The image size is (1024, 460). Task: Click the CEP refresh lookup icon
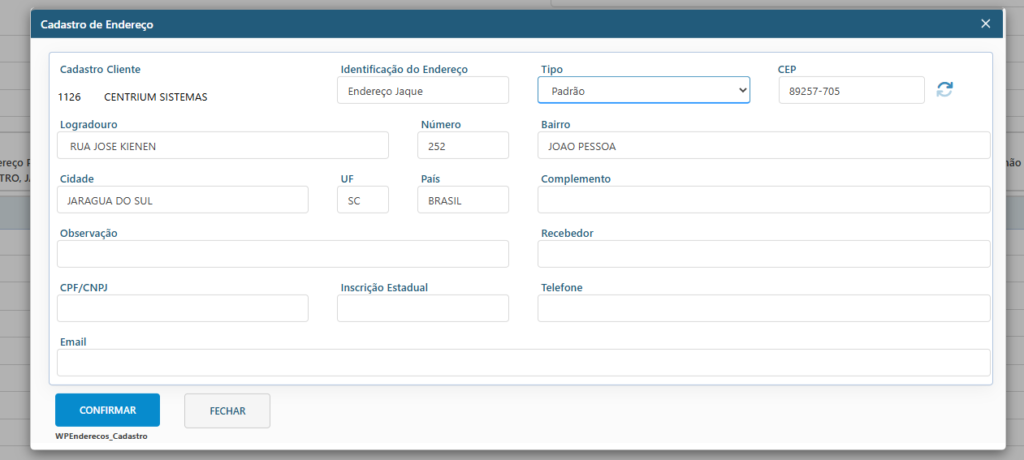pos(944,90)
